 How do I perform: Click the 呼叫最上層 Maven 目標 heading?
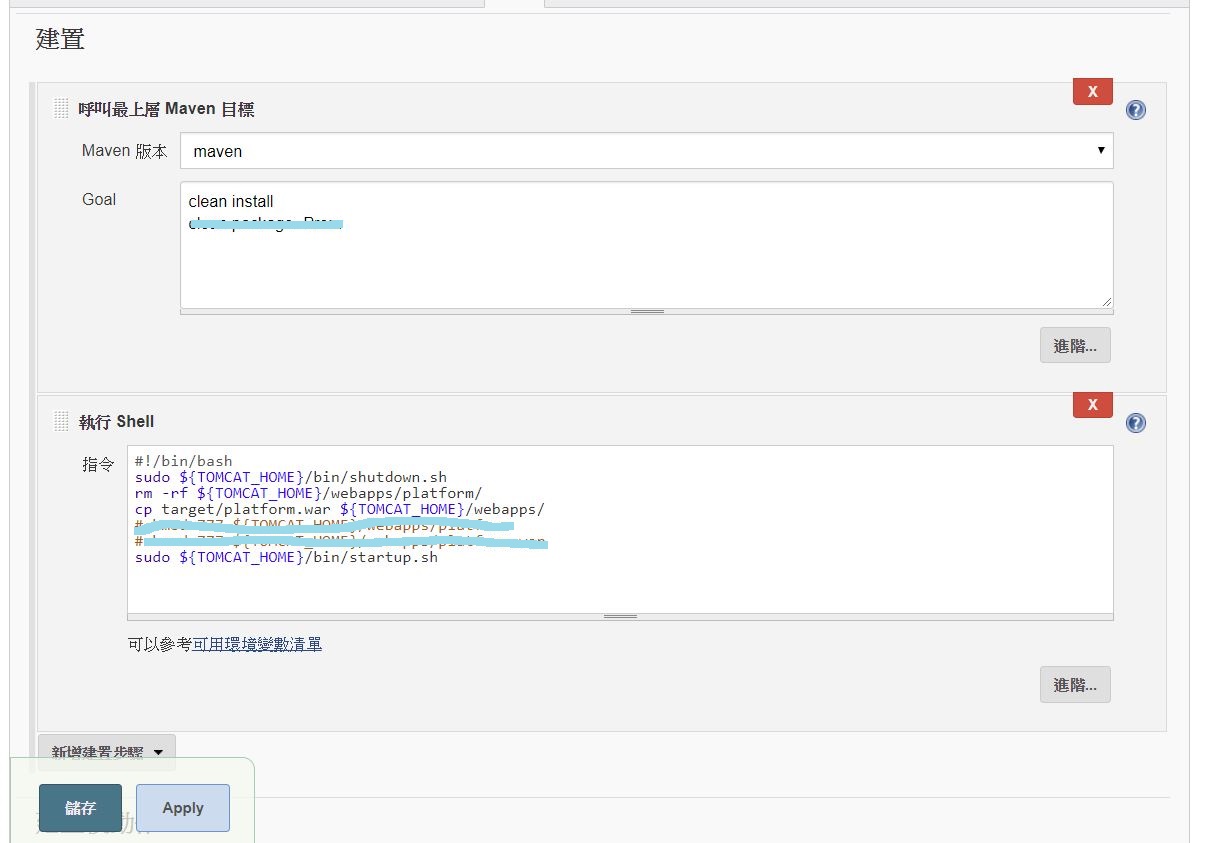166,109
